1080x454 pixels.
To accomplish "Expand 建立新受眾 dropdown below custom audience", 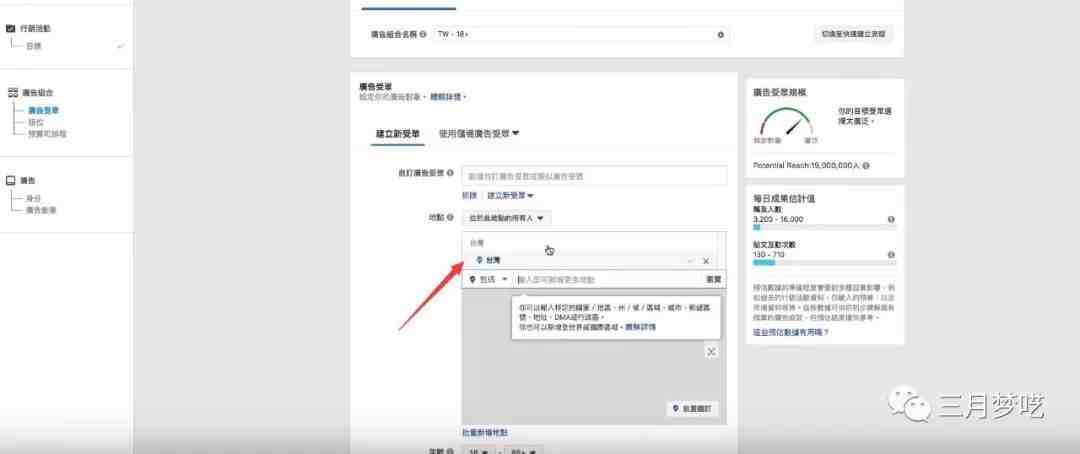I will 510,196.
